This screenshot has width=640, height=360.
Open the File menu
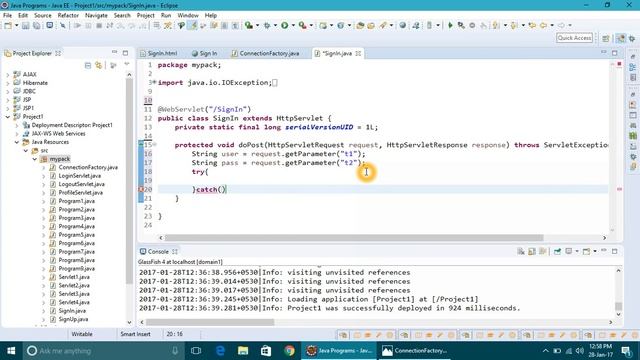[x=7, y=16]
